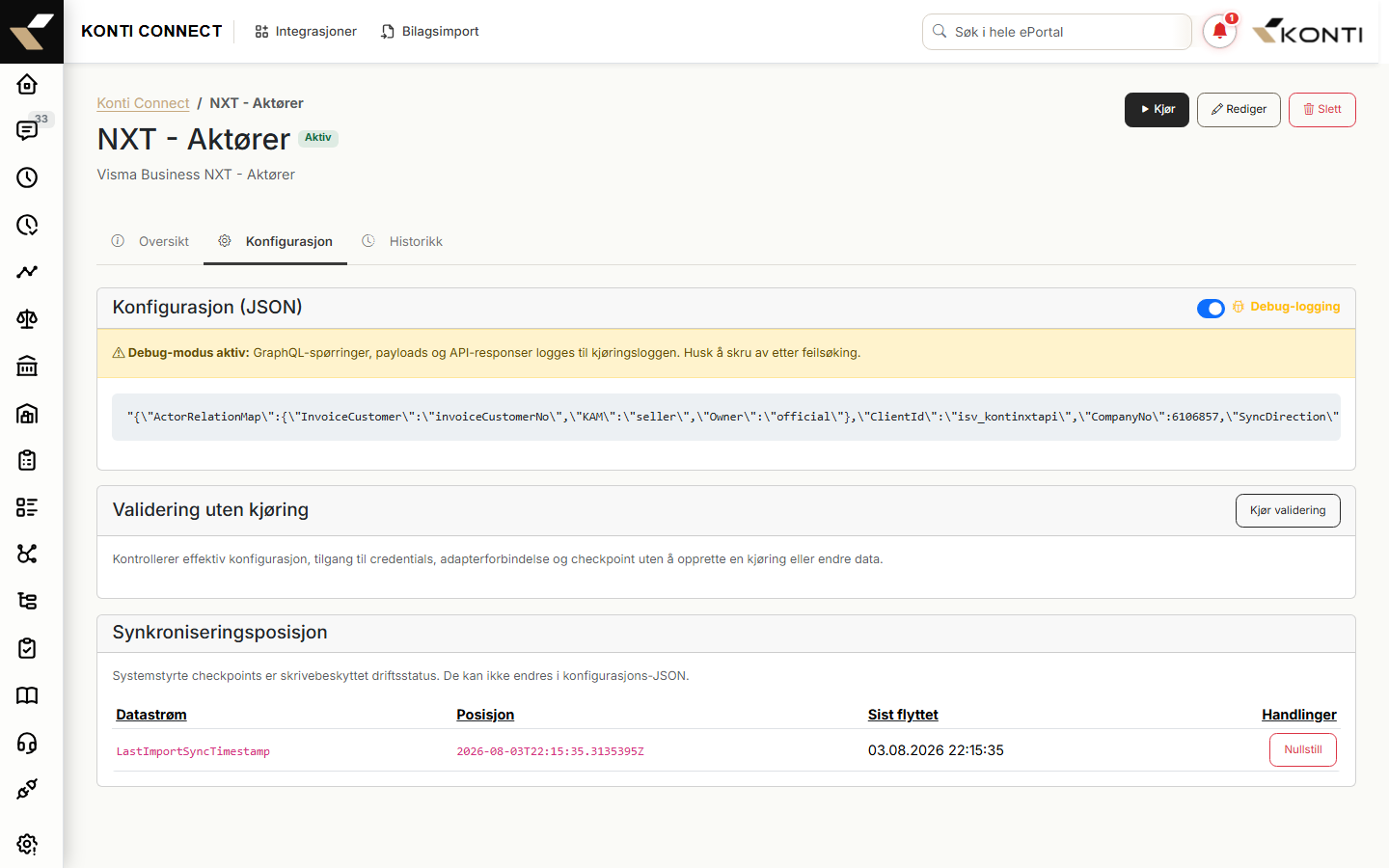This screenshot has height=868, width=1389.
Task: Click the JSON configuration code box
Action: coord(726,417)
